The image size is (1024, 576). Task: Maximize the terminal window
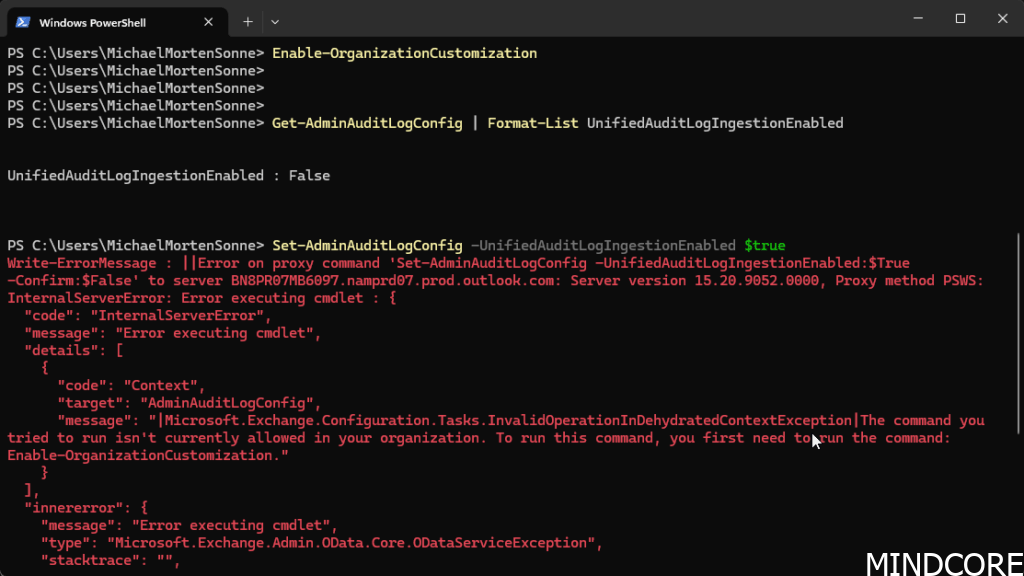pyautogui.click(x=960, y=18)
